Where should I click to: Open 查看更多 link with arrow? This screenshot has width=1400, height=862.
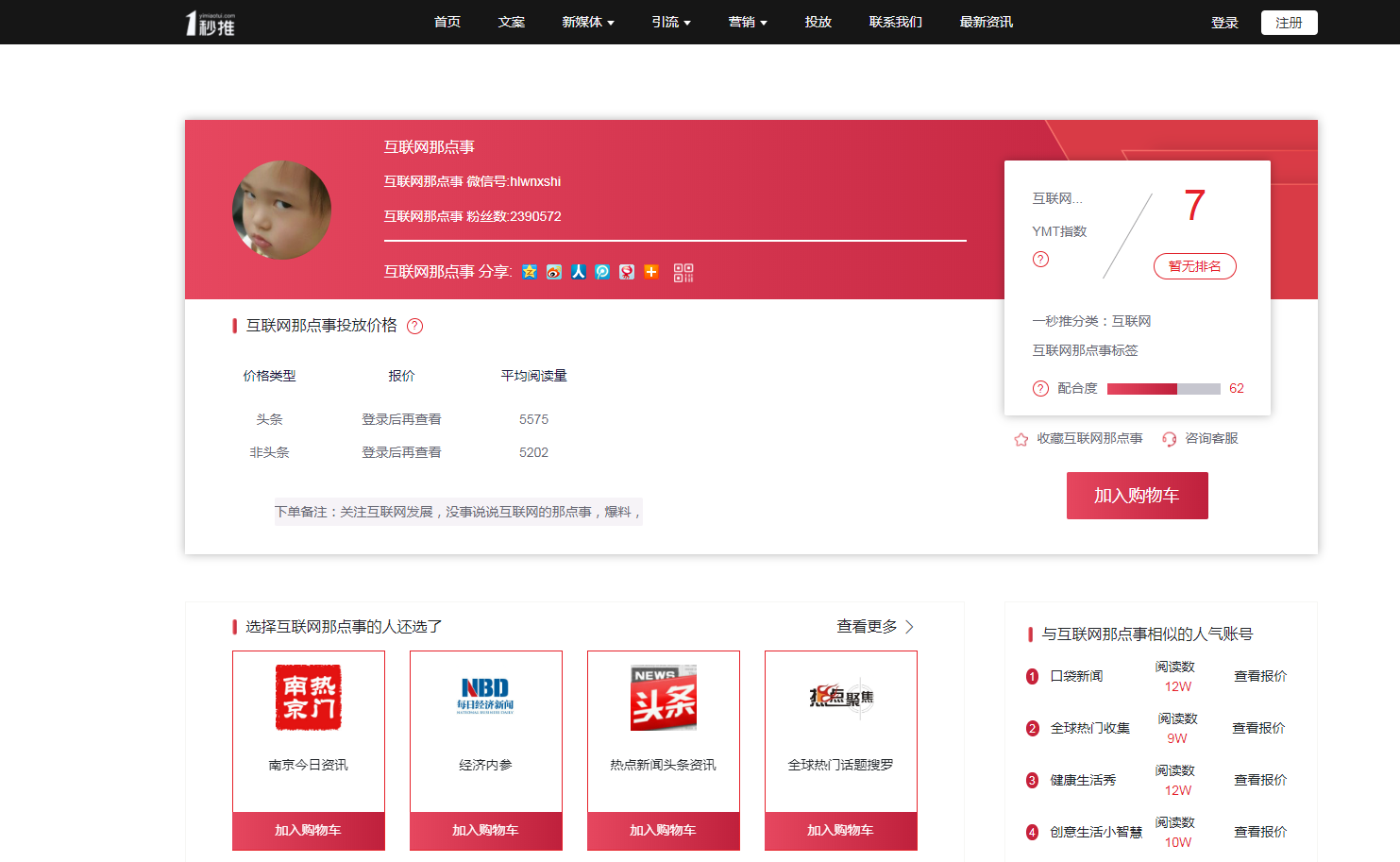point(874,627)
